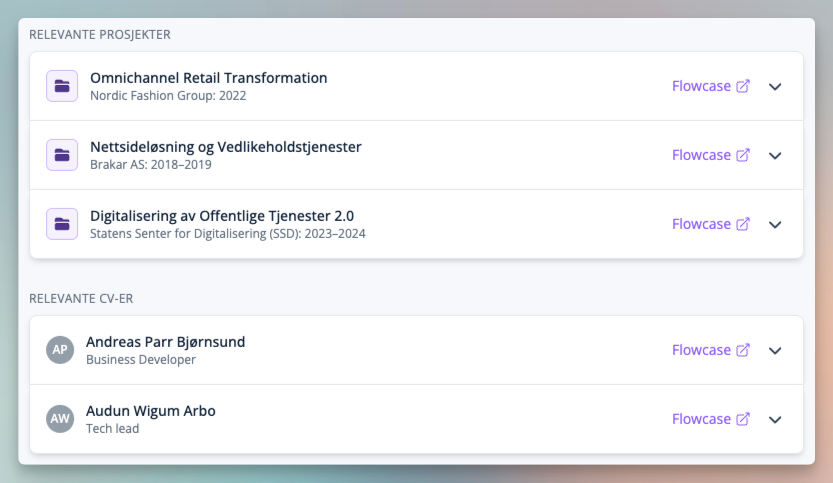Click the external link icon in Omnichannel row
This screenshot has width=833, height=483.
click(743, 86)
